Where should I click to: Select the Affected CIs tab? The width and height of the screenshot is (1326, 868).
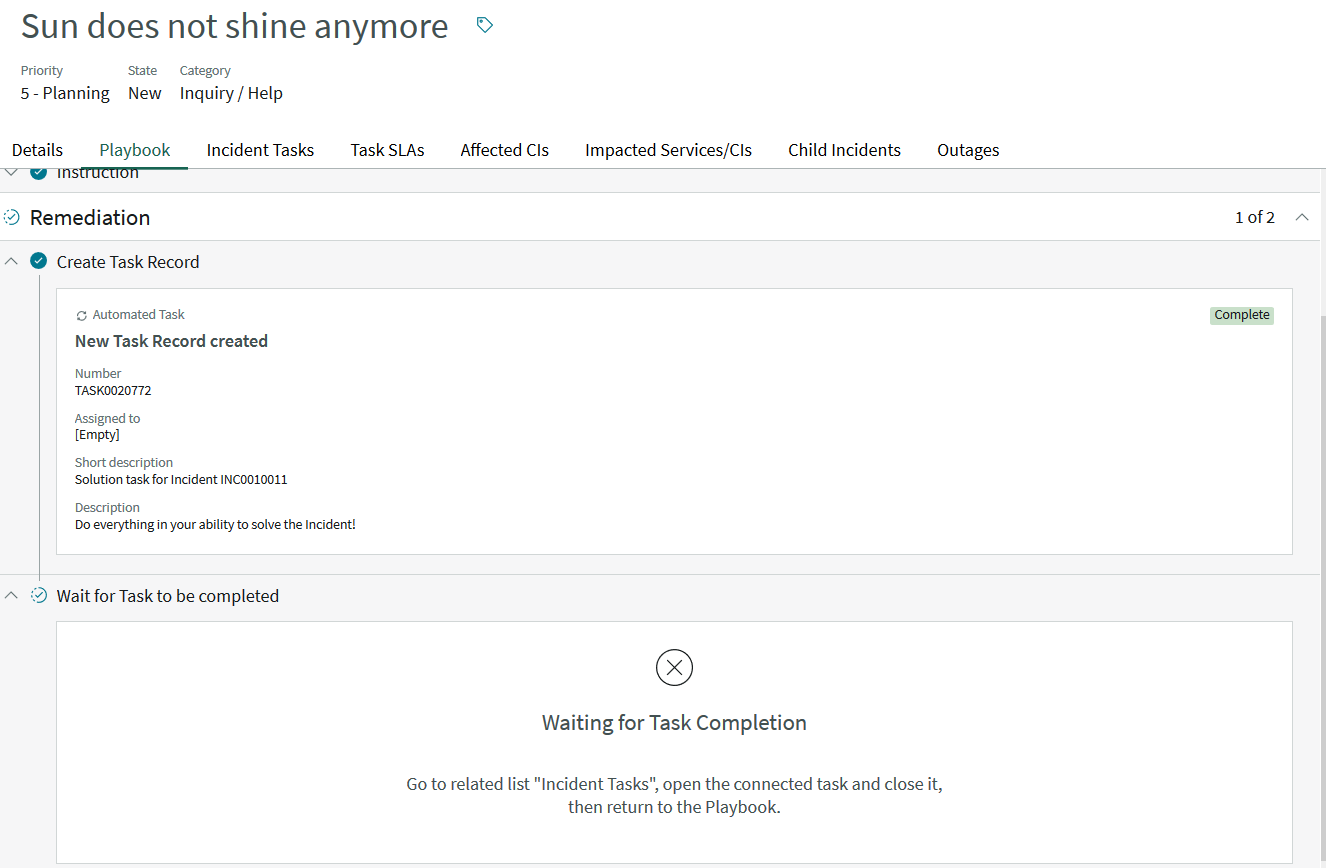click(x=504, y=150)
